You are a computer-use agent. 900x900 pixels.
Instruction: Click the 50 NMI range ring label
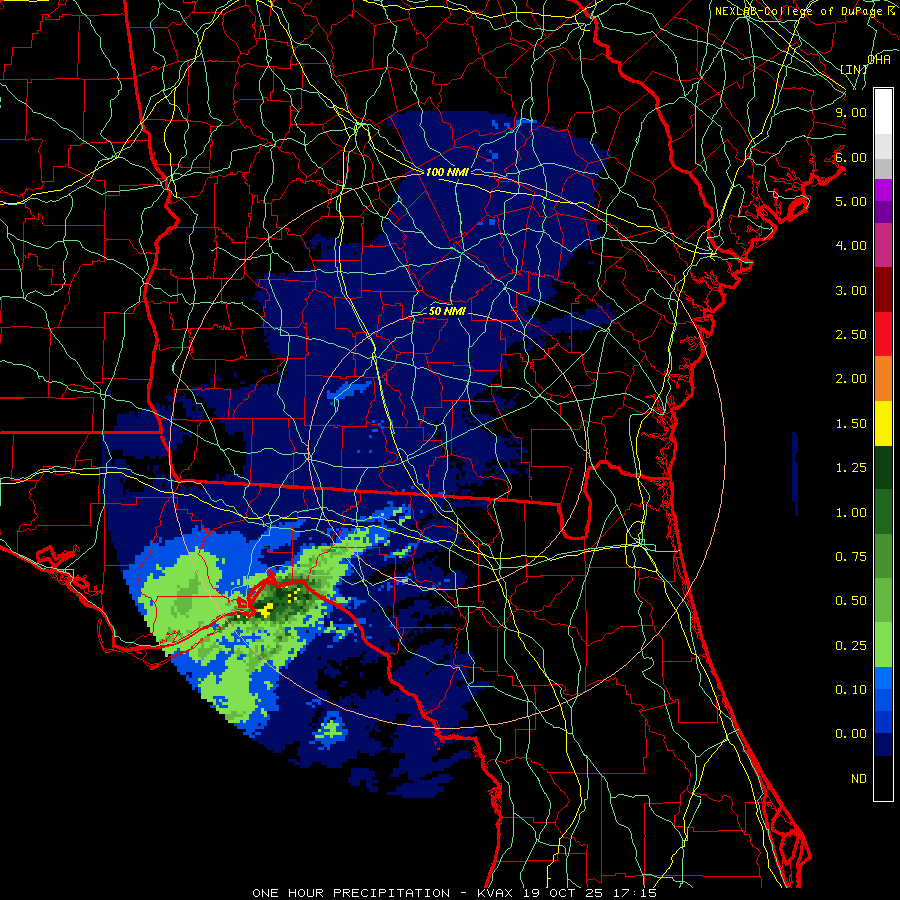click(447, 312)
